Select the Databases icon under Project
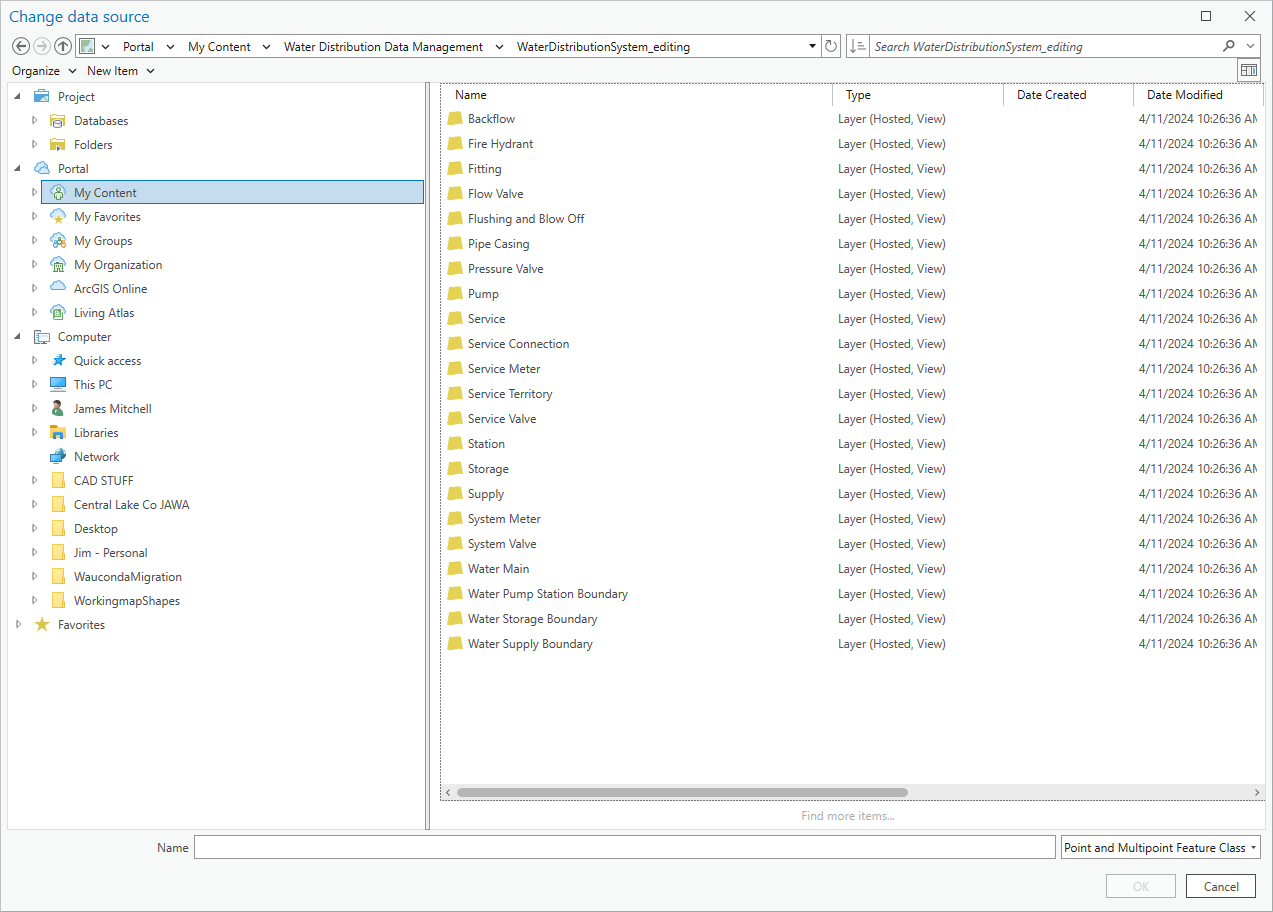The height and width of the screenshot is (912, 1273). [58, 121]
